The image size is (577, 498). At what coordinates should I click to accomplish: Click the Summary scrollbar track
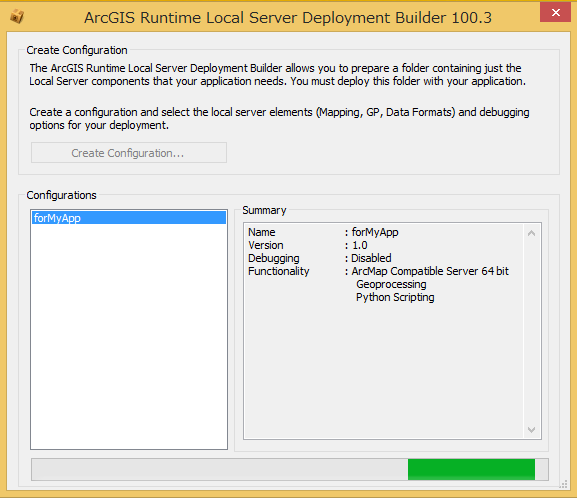coord(531,331)
